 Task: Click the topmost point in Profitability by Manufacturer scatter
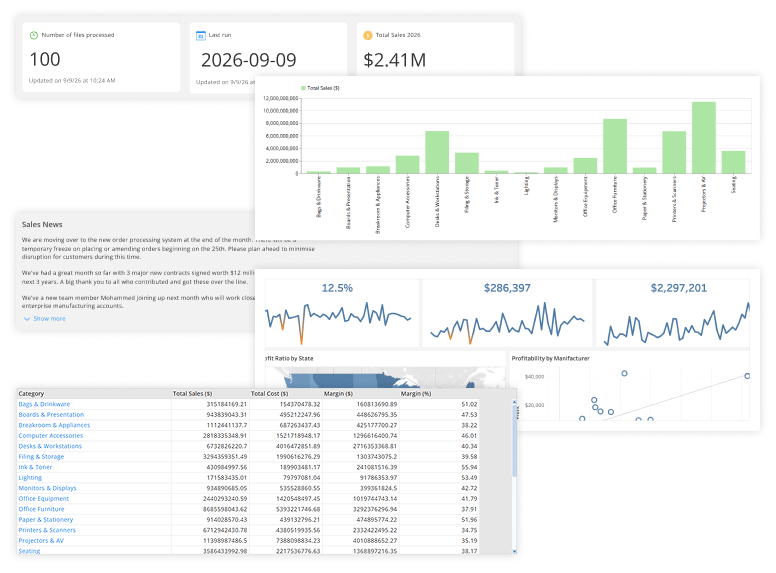[625, 373]
